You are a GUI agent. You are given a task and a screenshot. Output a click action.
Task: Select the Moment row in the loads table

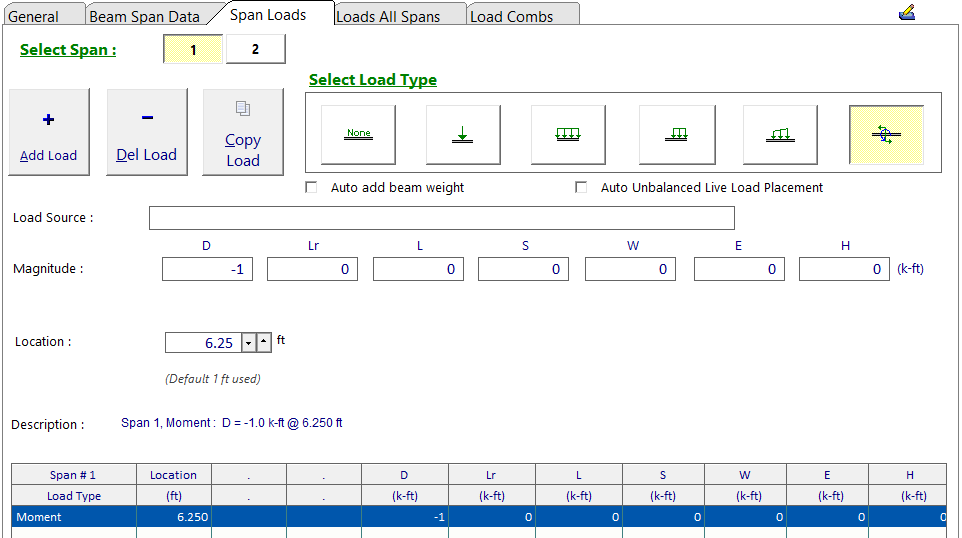[479, 517]
